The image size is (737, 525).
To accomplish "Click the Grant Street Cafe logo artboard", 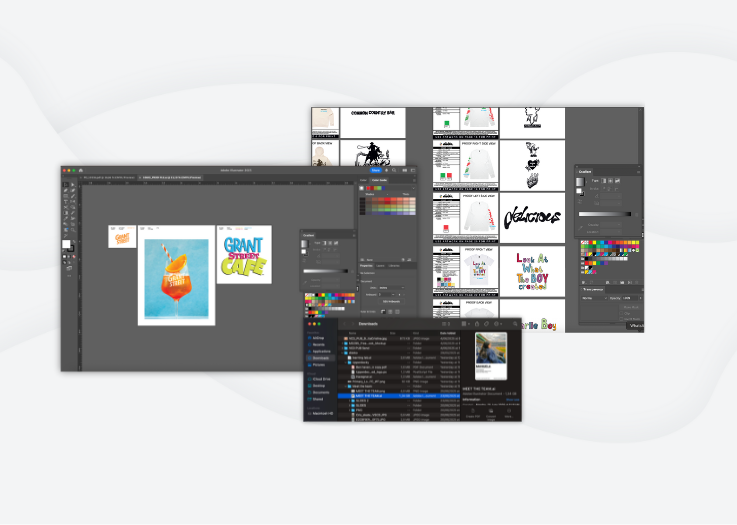I will pyautogui.click(x=244, y=254).
